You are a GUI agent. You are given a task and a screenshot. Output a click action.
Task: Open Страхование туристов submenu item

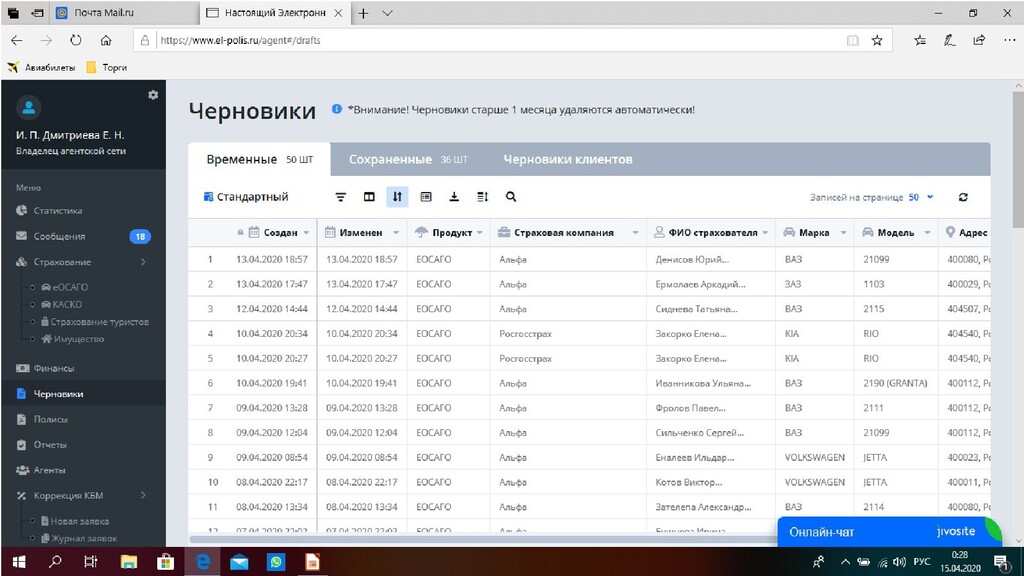(95, 321)
